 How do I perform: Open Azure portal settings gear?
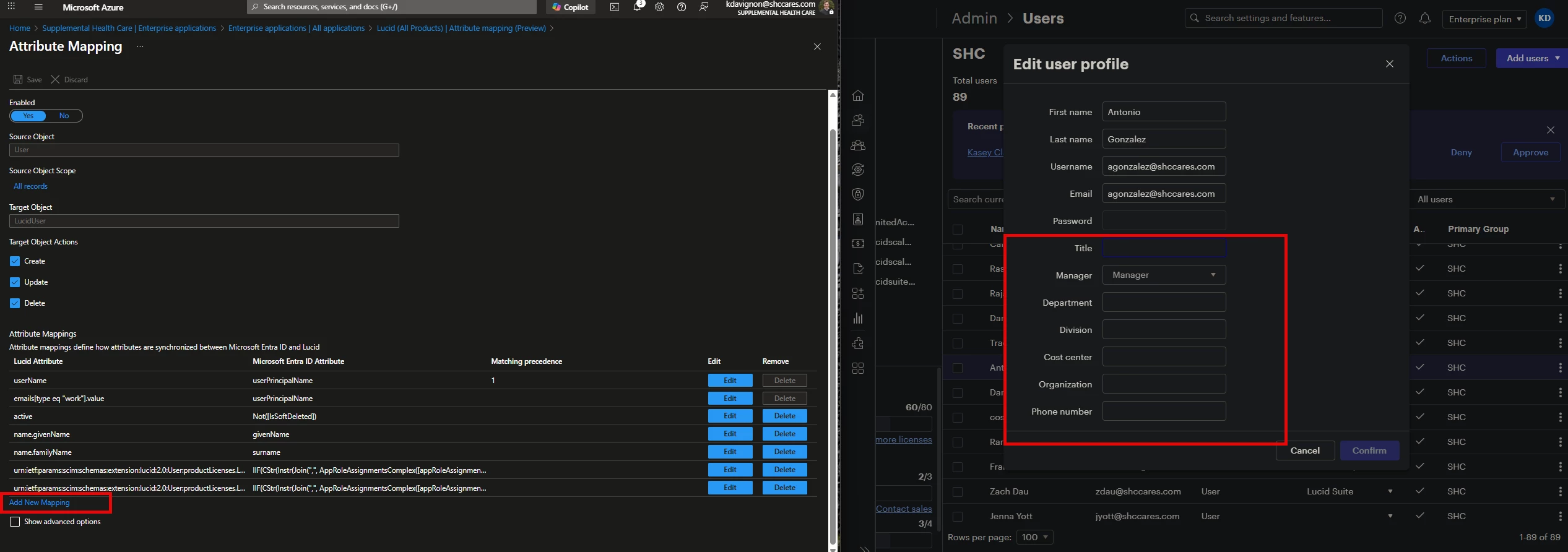[659, 7]
